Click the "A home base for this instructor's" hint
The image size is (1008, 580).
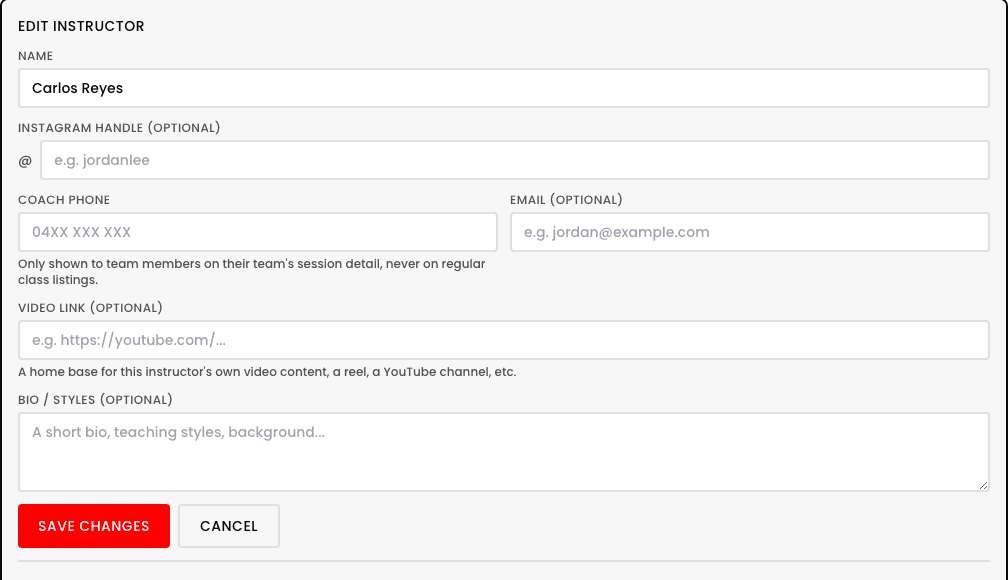pyautogui.click(x=267, y=372)
